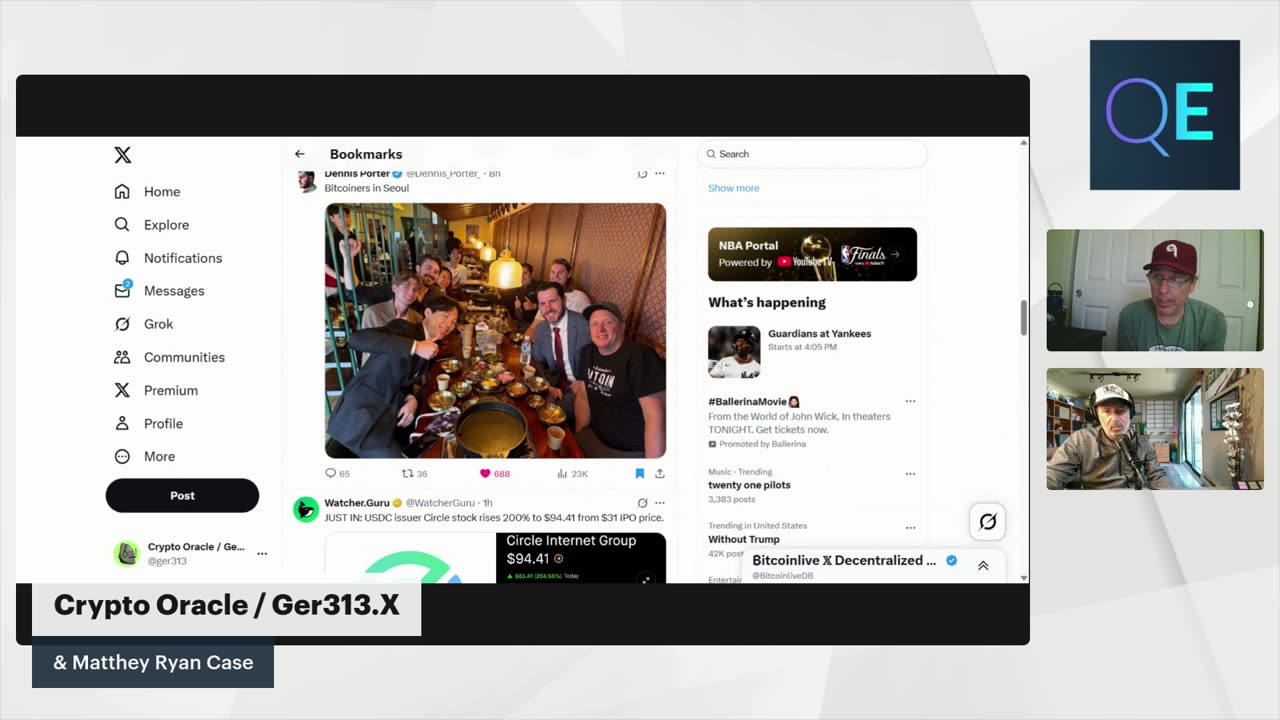Open the twenty one pilots trend

[749, 485]
